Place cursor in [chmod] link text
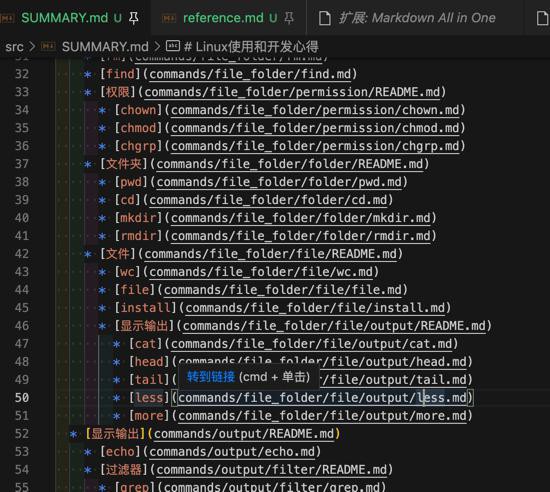Screen dimensions: 550x492 click(x=138, y=128)
